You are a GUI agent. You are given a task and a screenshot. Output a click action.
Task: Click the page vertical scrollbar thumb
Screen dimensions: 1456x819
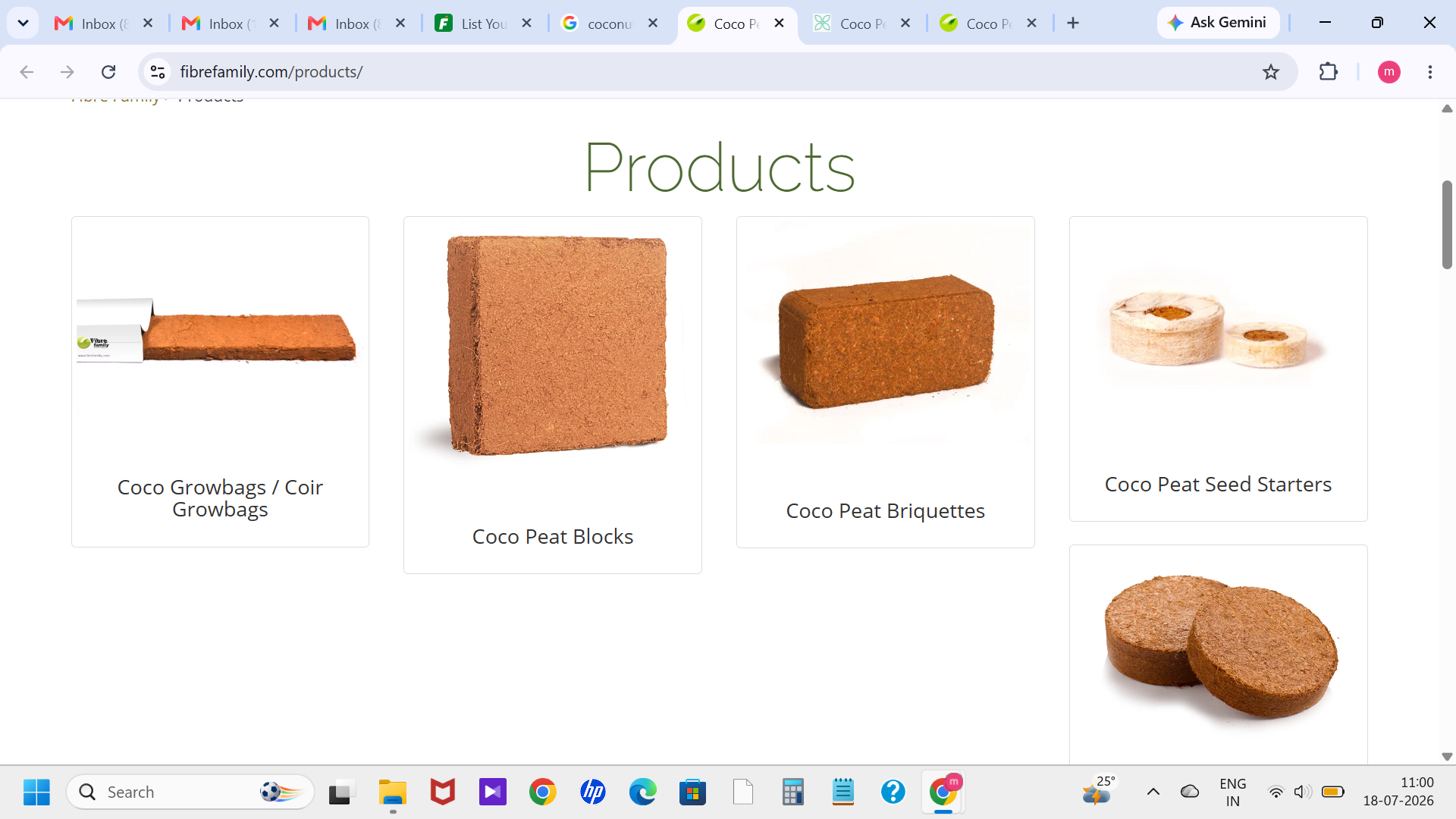pyautogui.click(x=1447, y=224)
